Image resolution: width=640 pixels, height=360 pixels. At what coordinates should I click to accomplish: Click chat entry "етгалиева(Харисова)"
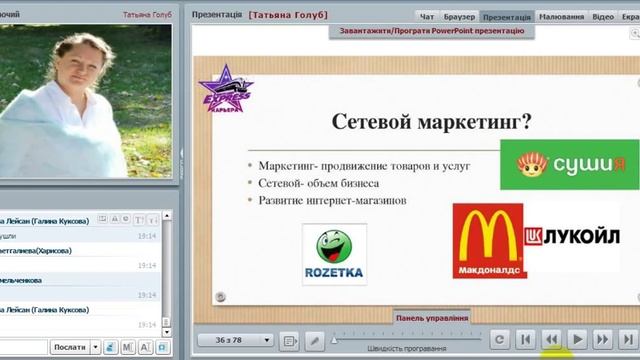click(x=36, y=251)
